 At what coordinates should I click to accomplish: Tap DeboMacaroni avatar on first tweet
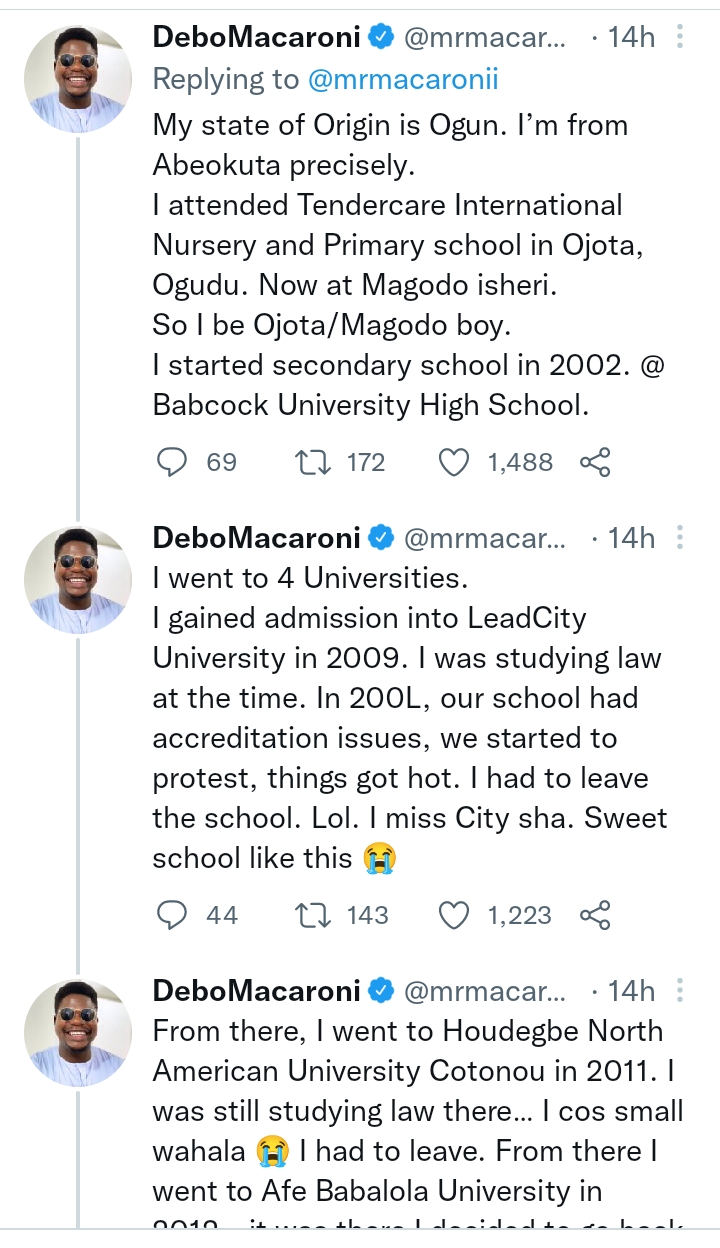(x=78, y=80)
